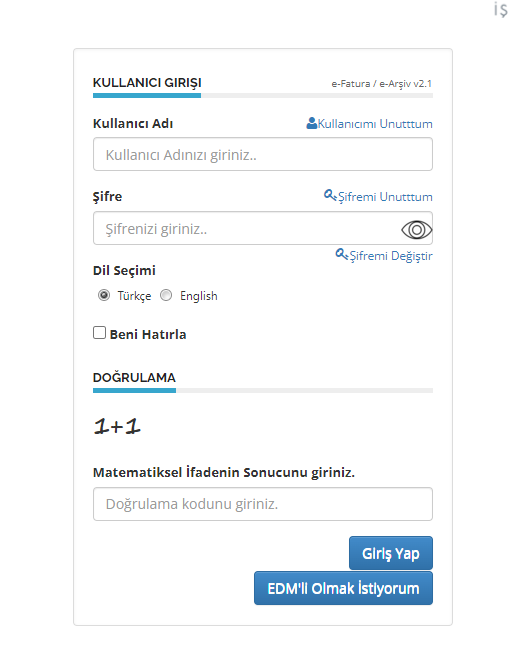Image resolution: width=508 pixels, height=667 pixels.
Task: Click the DOĞRULAMA section heading
Action: (x=134, y=377)
